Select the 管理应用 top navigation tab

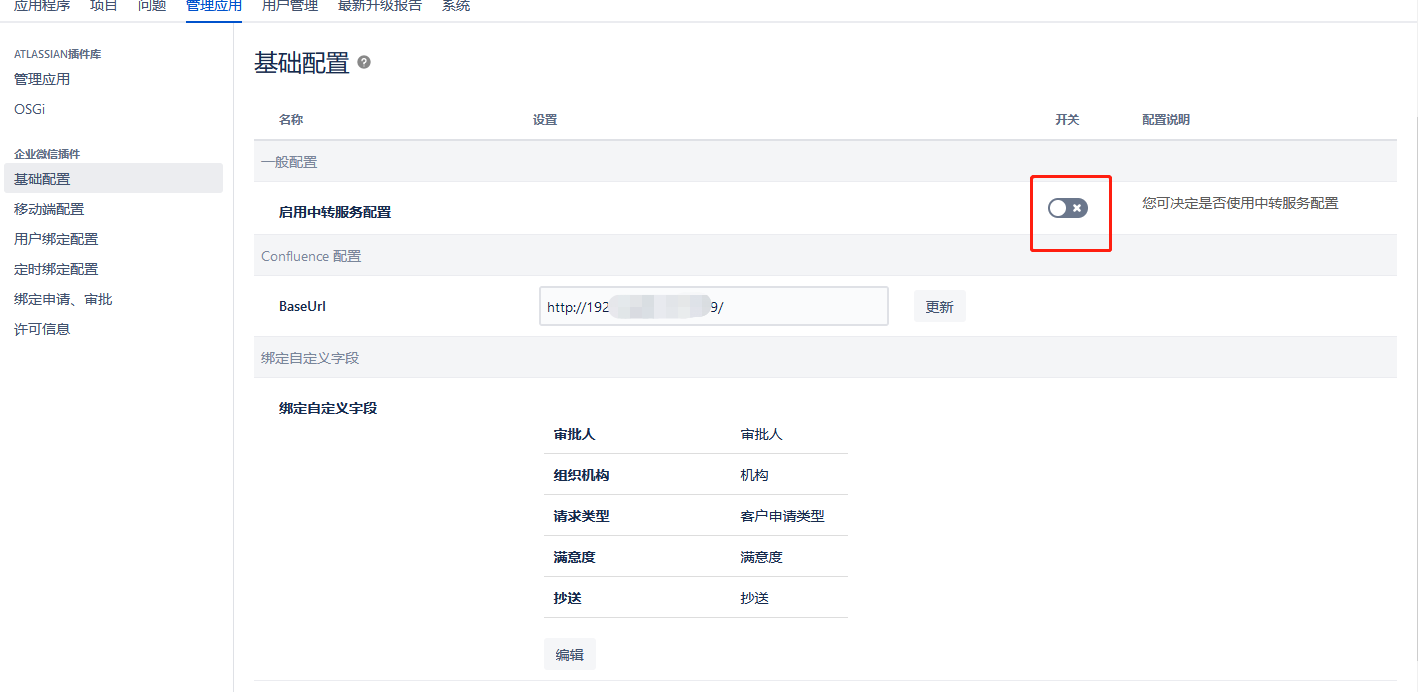213,6
